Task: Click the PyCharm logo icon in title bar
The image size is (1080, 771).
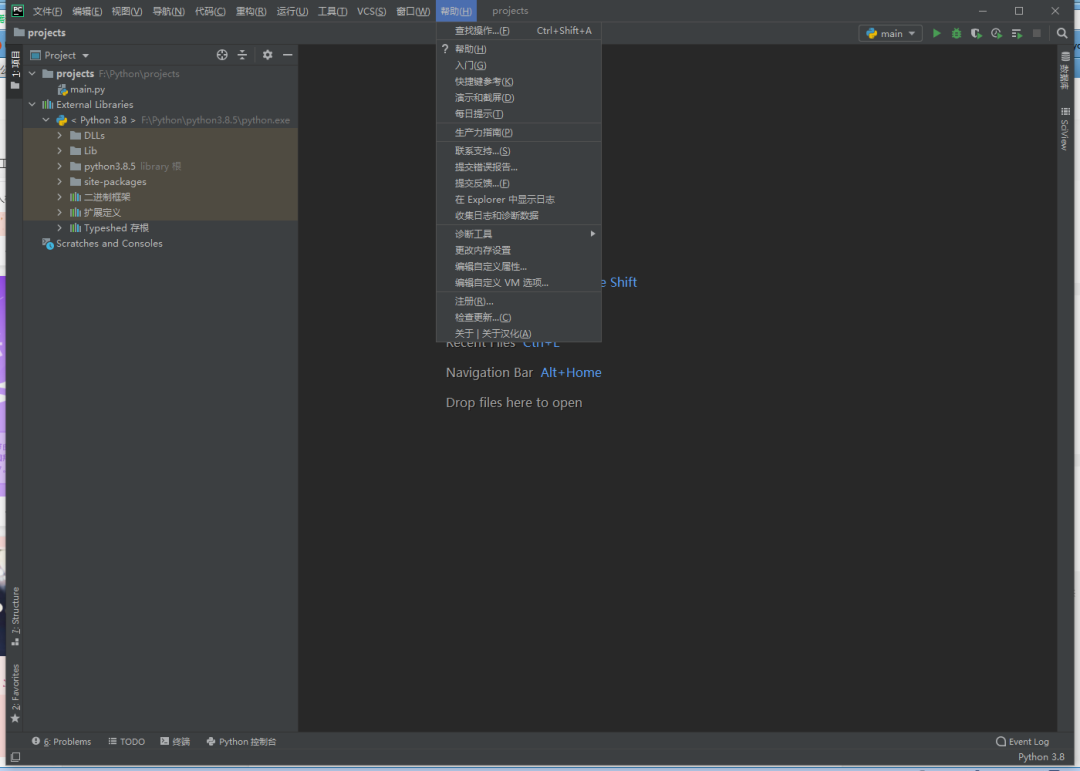Action: pyautogui.click(x=17, y=10)
